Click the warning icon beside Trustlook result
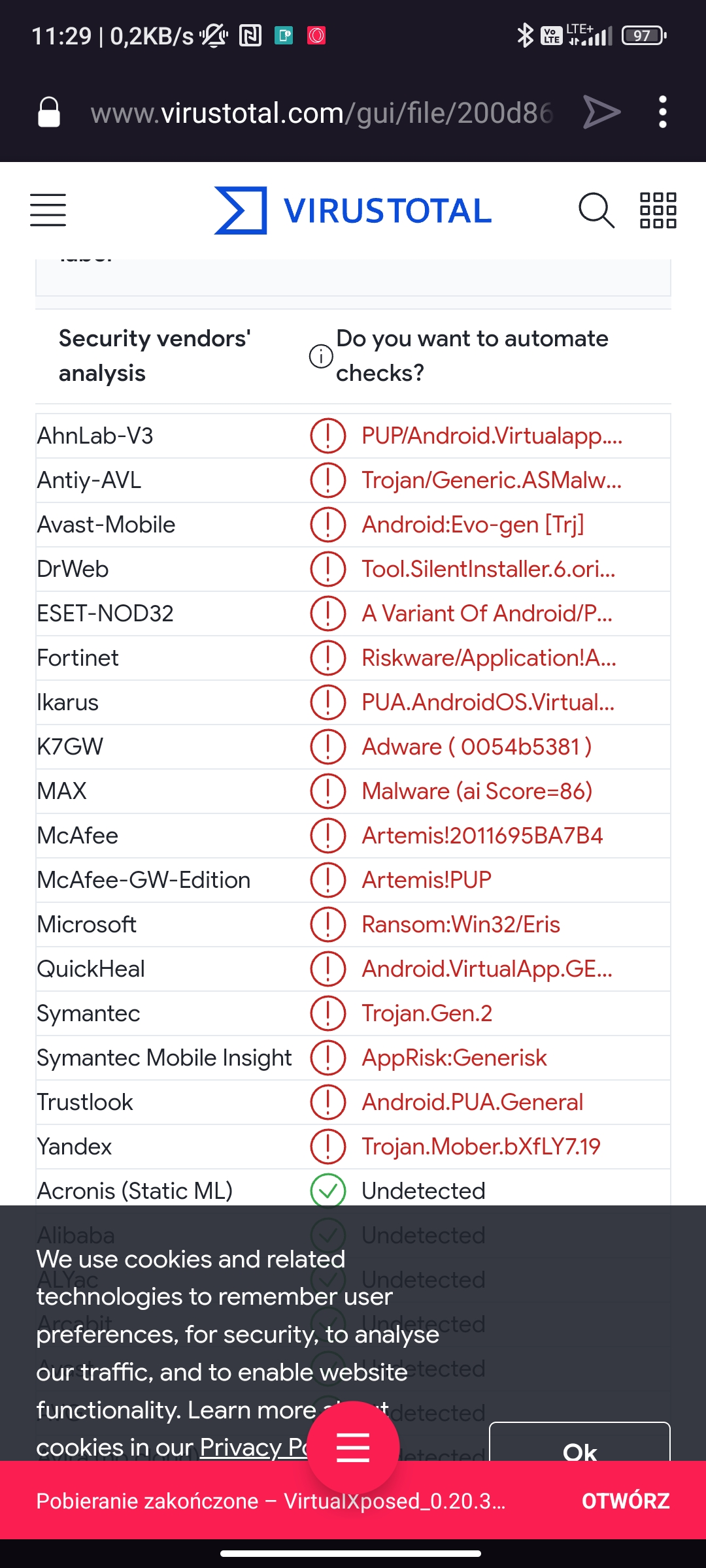706x1568 pixels. 328,1102
